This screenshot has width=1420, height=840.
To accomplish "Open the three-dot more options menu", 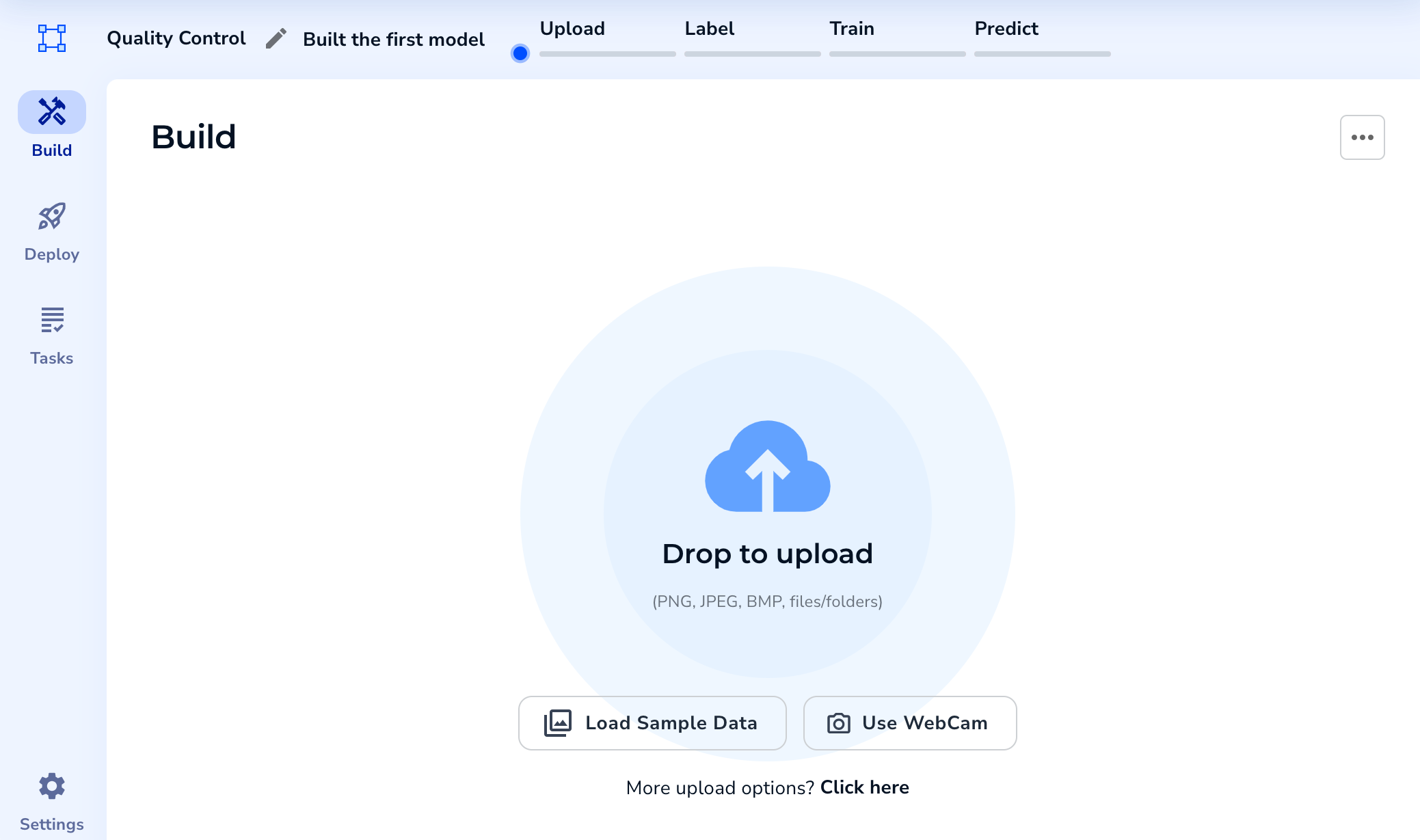I will [1362, 137].
